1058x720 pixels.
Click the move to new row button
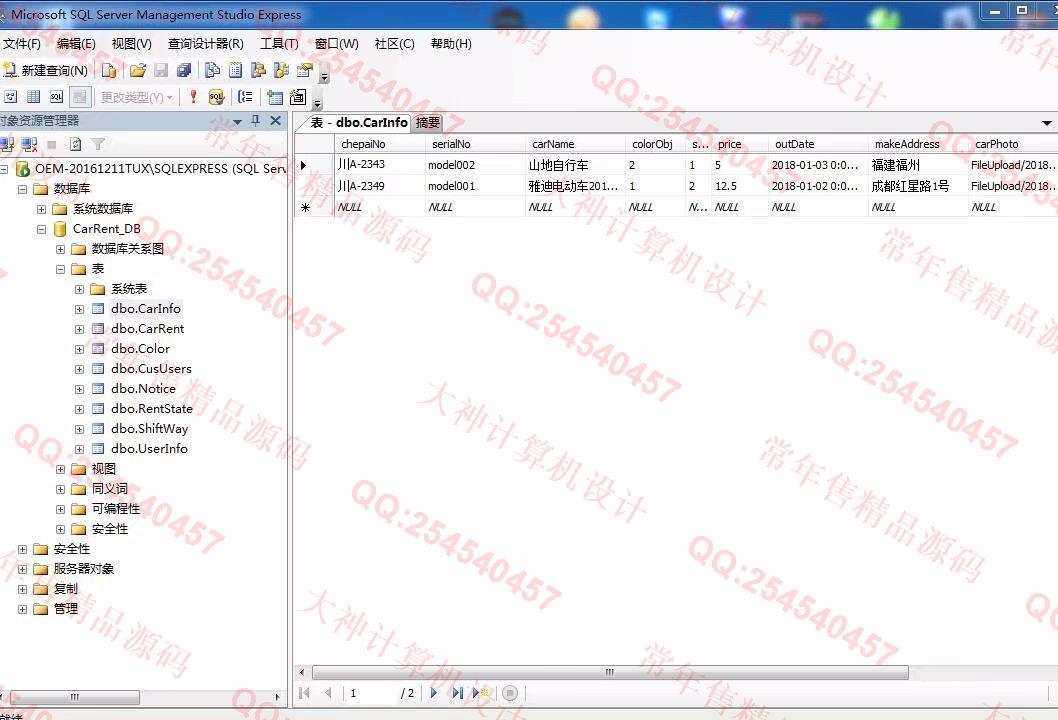coord(481,693)
